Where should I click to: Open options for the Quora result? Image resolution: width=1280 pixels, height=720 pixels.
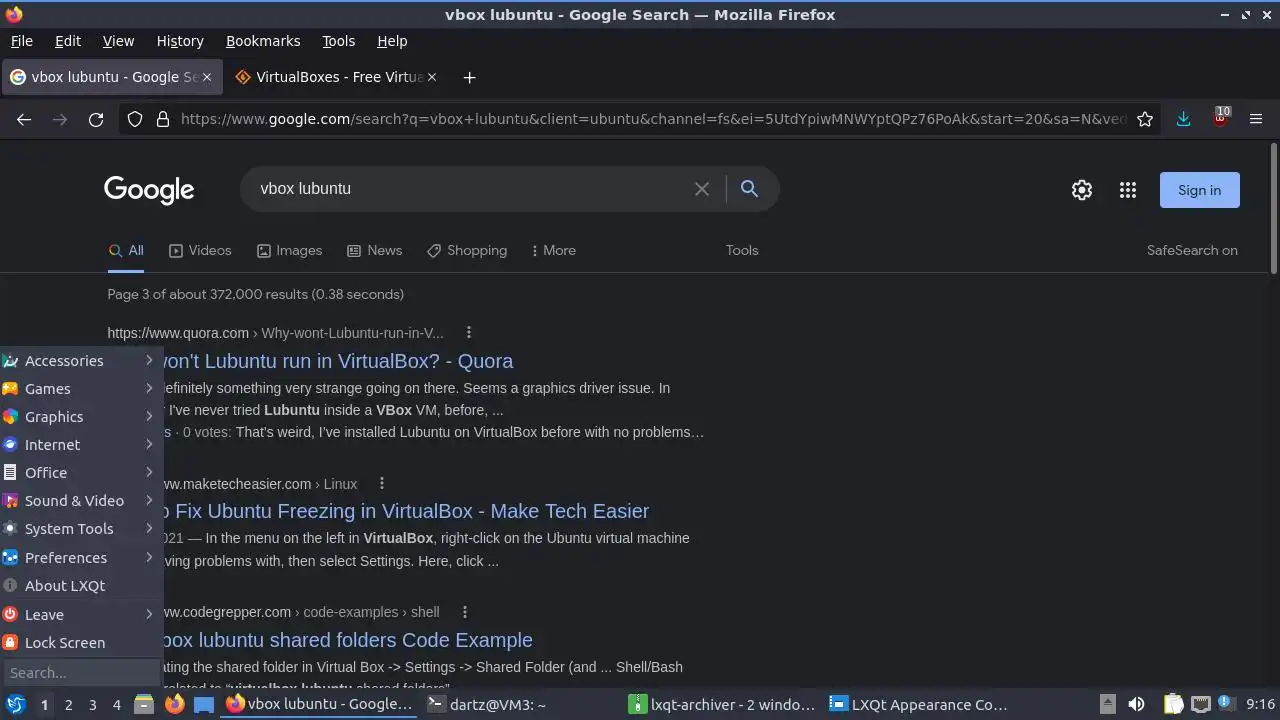(x=468, y=333)
